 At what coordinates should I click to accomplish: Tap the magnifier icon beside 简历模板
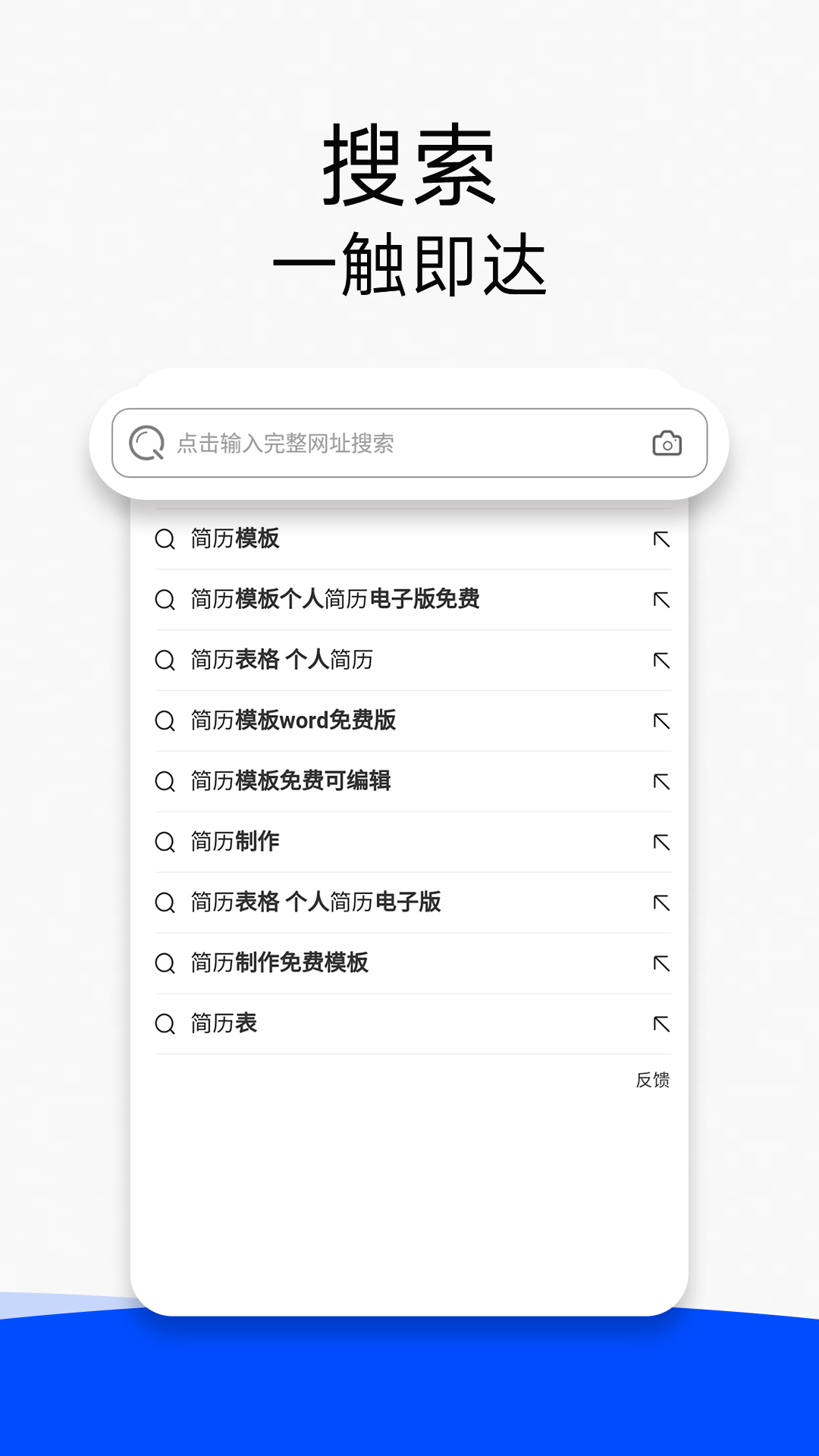point(165,540)
